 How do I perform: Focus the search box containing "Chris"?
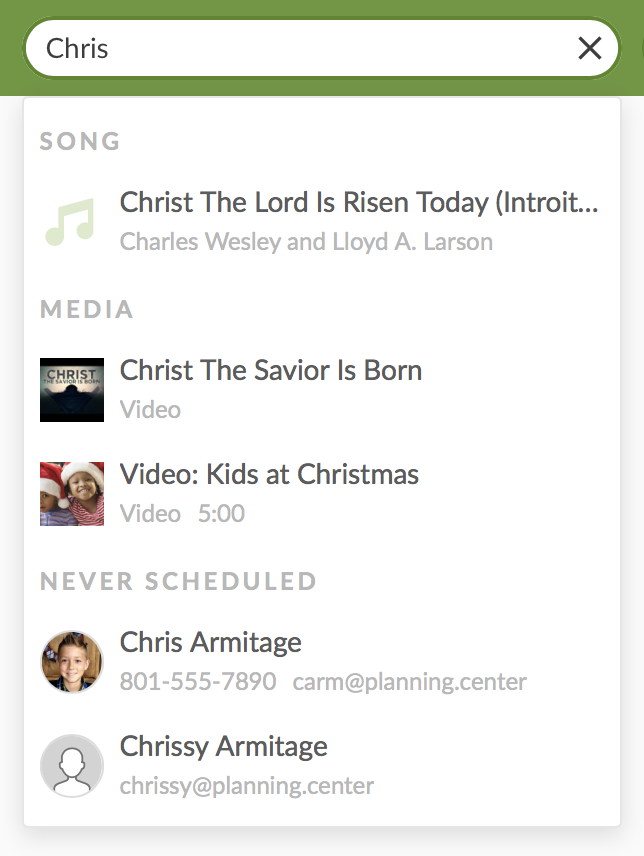[300, 48]
